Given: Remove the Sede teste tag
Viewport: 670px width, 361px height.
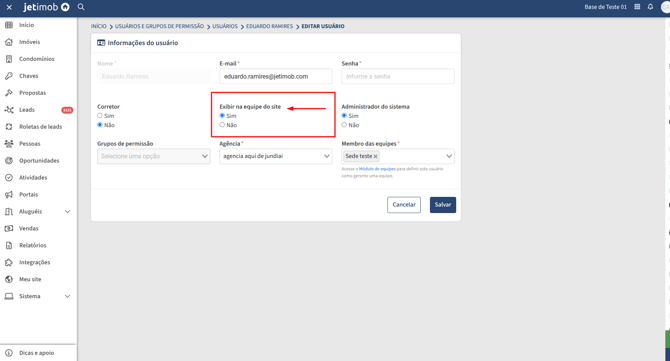Looking at the screenshot, I should (376, 156).
